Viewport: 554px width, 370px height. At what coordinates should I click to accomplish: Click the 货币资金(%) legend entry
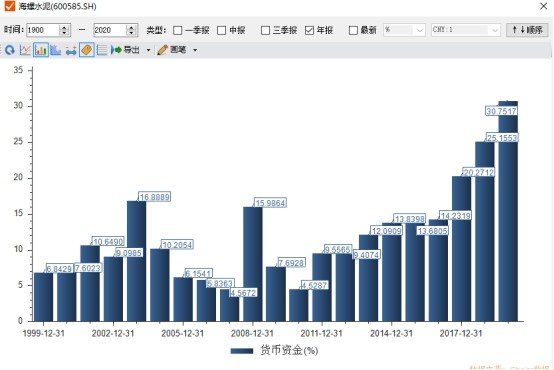275,351
